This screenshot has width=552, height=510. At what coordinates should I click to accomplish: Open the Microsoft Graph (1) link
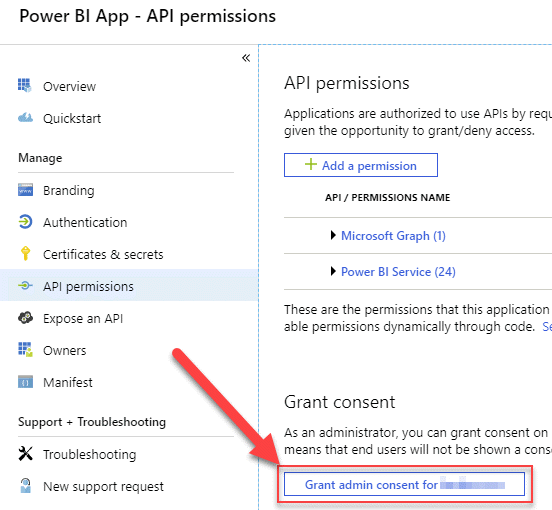tap(393, 236)
